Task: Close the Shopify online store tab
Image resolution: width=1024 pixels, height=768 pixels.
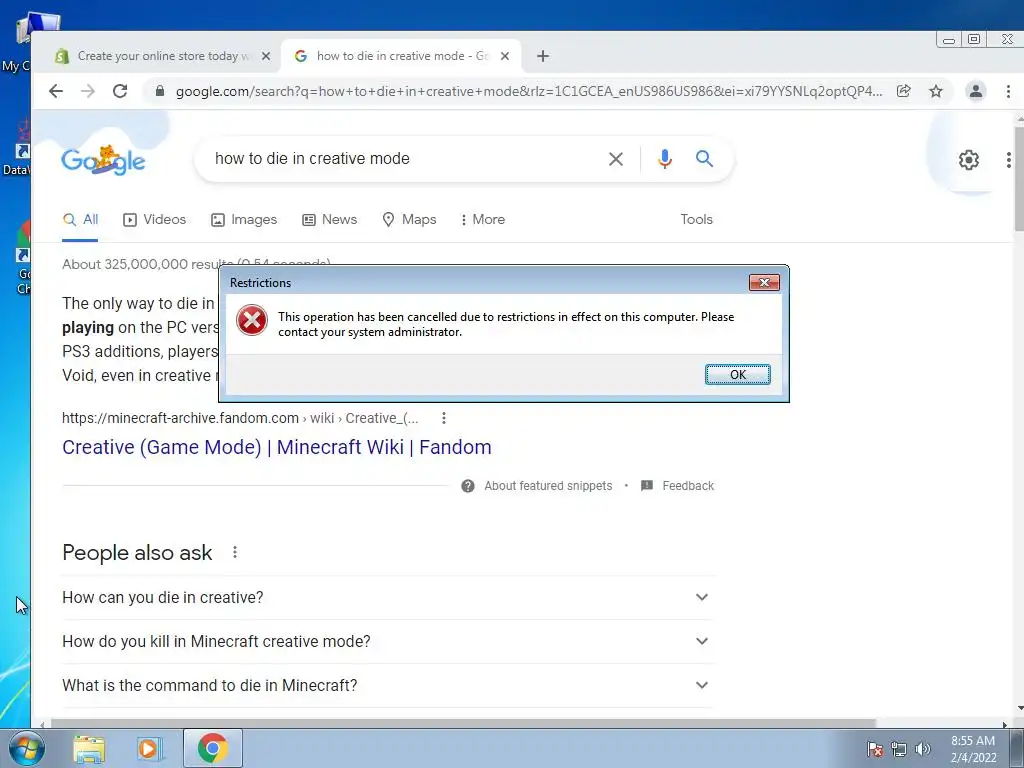Action: (x=266, y=56)
